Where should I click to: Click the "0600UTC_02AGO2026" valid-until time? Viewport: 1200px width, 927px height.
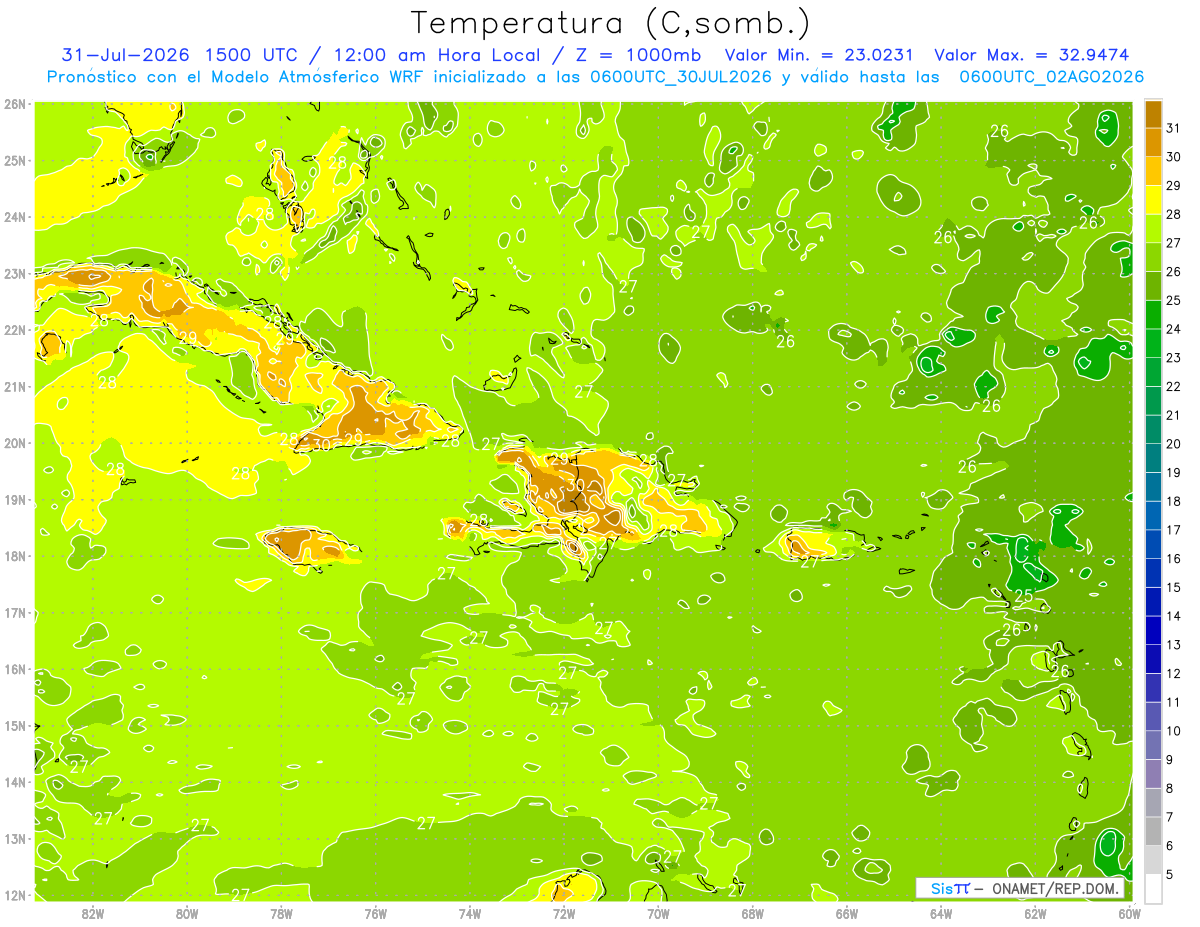point(1051,77)
